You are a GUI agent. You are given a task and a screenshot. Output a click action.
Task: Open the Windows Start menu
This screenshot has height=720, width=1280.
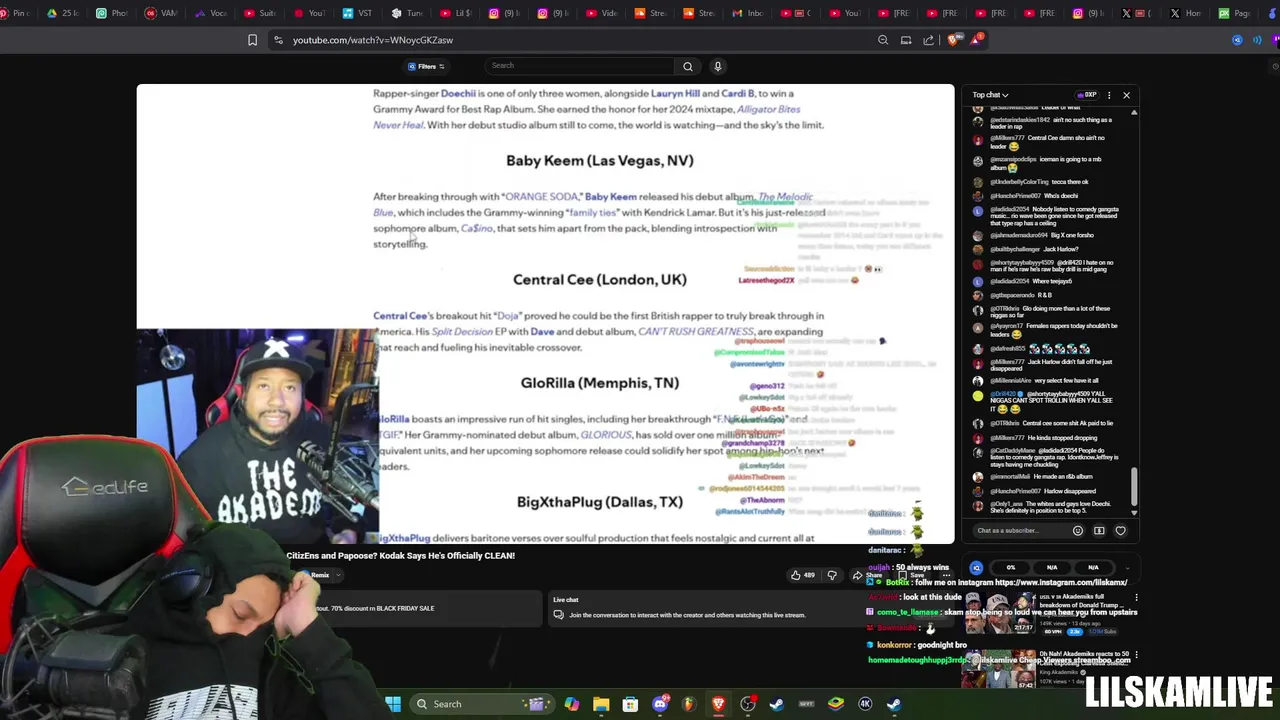(393, 704)
